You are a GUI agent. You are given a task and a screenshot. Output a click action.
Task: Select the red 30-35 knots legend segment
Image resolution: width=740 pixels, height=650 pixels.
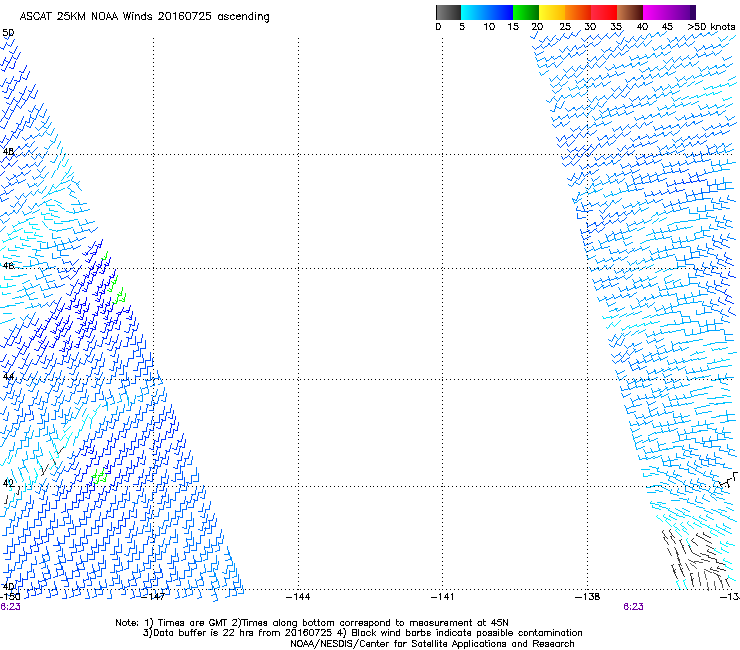coord(604,12)
